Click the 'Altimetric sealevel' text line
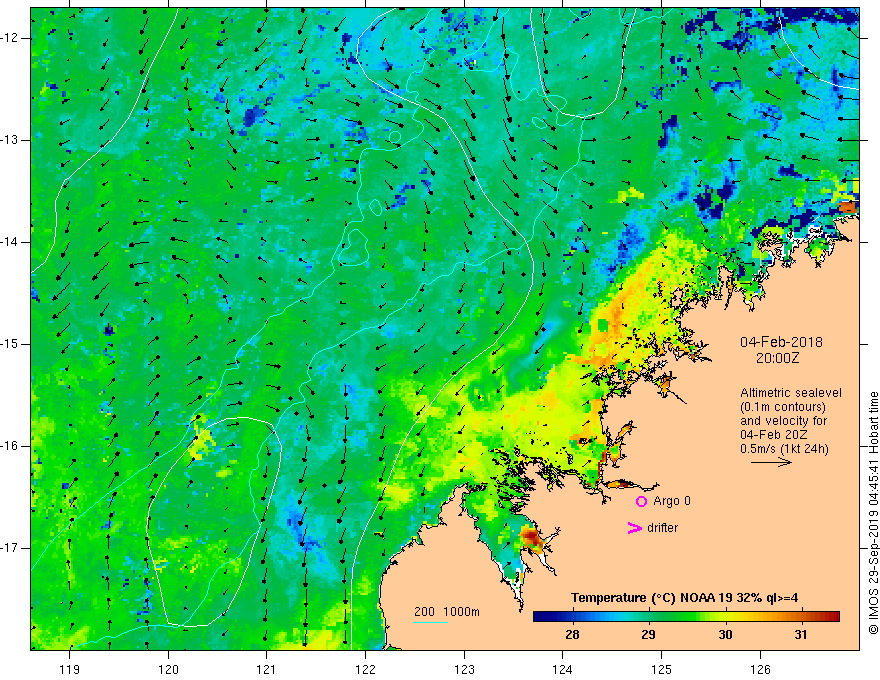 tap(791, 393)
